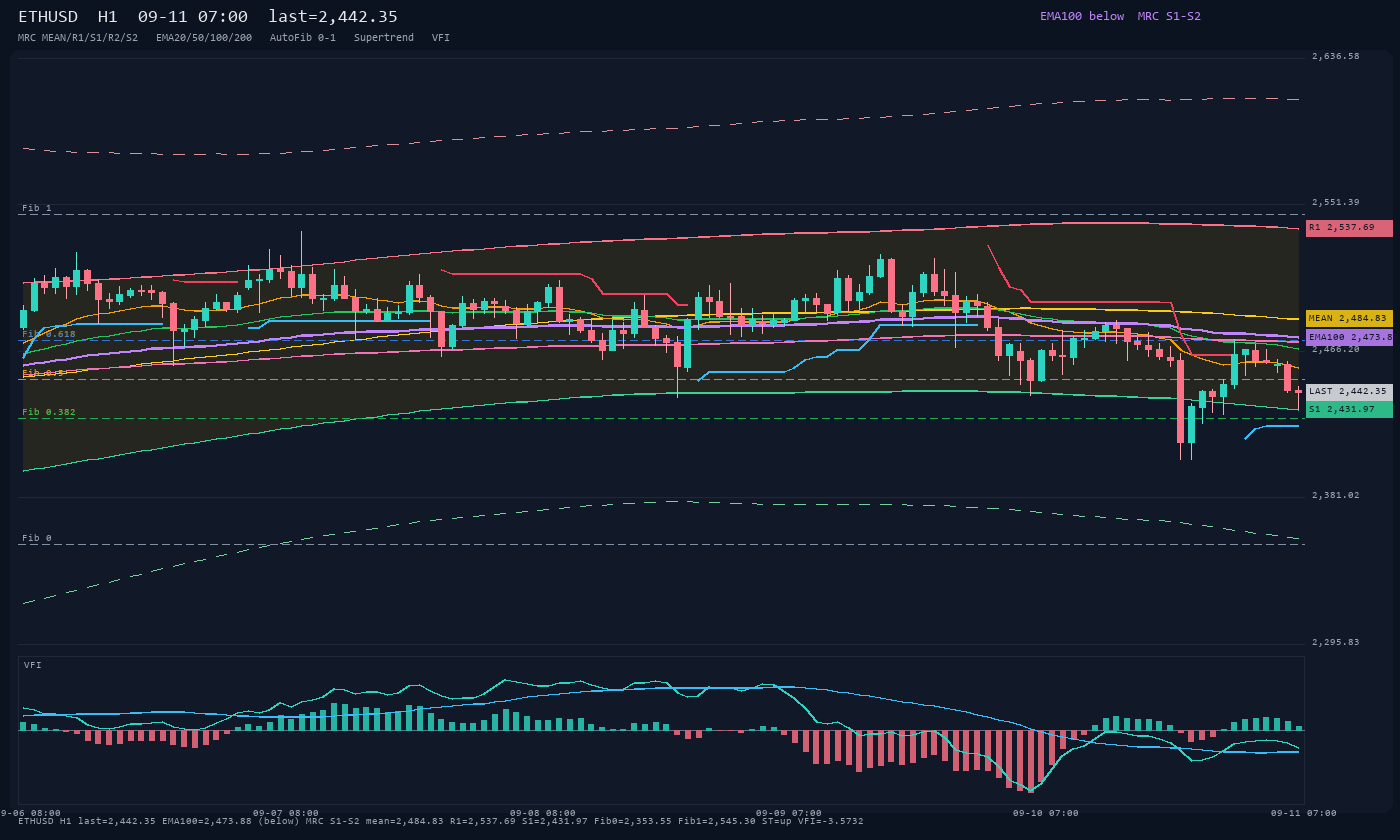Click the VFI entry in the indicator legend row

pyautogui.click(x=441, y=37)
